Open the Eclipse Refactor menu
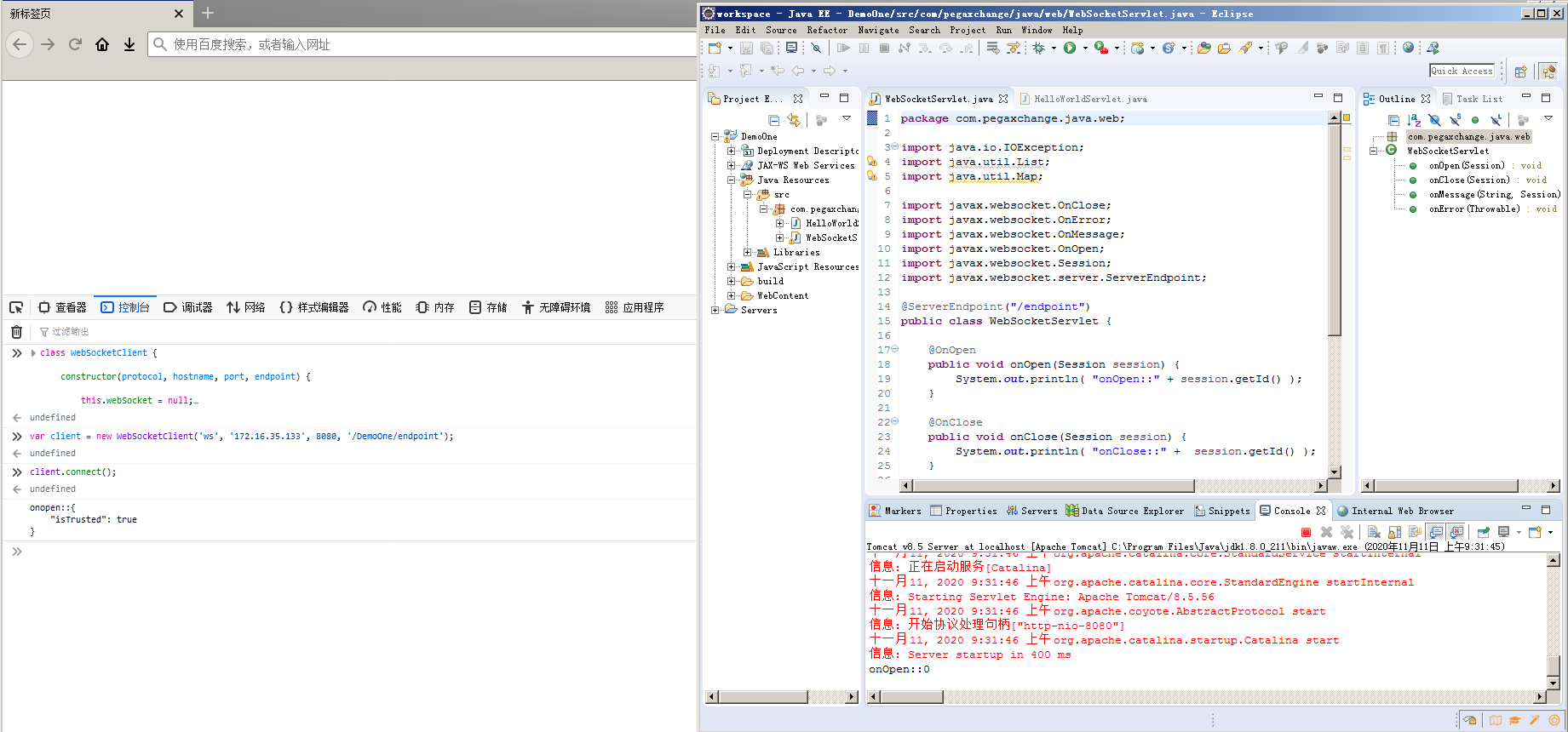Image resolution: width=1568 pixels, height=732 pixels. pos(827,30)
